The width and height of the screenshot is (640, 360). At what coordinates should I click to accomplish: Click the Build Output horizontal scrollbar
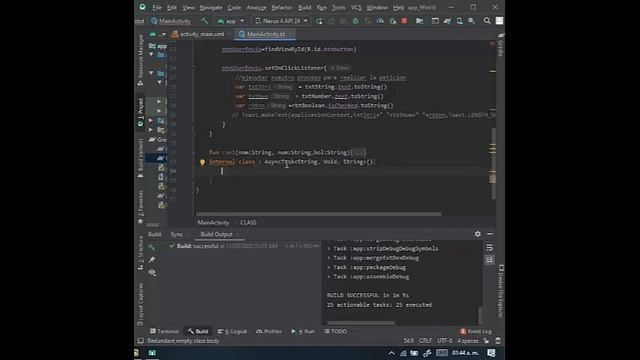point(361,323)
